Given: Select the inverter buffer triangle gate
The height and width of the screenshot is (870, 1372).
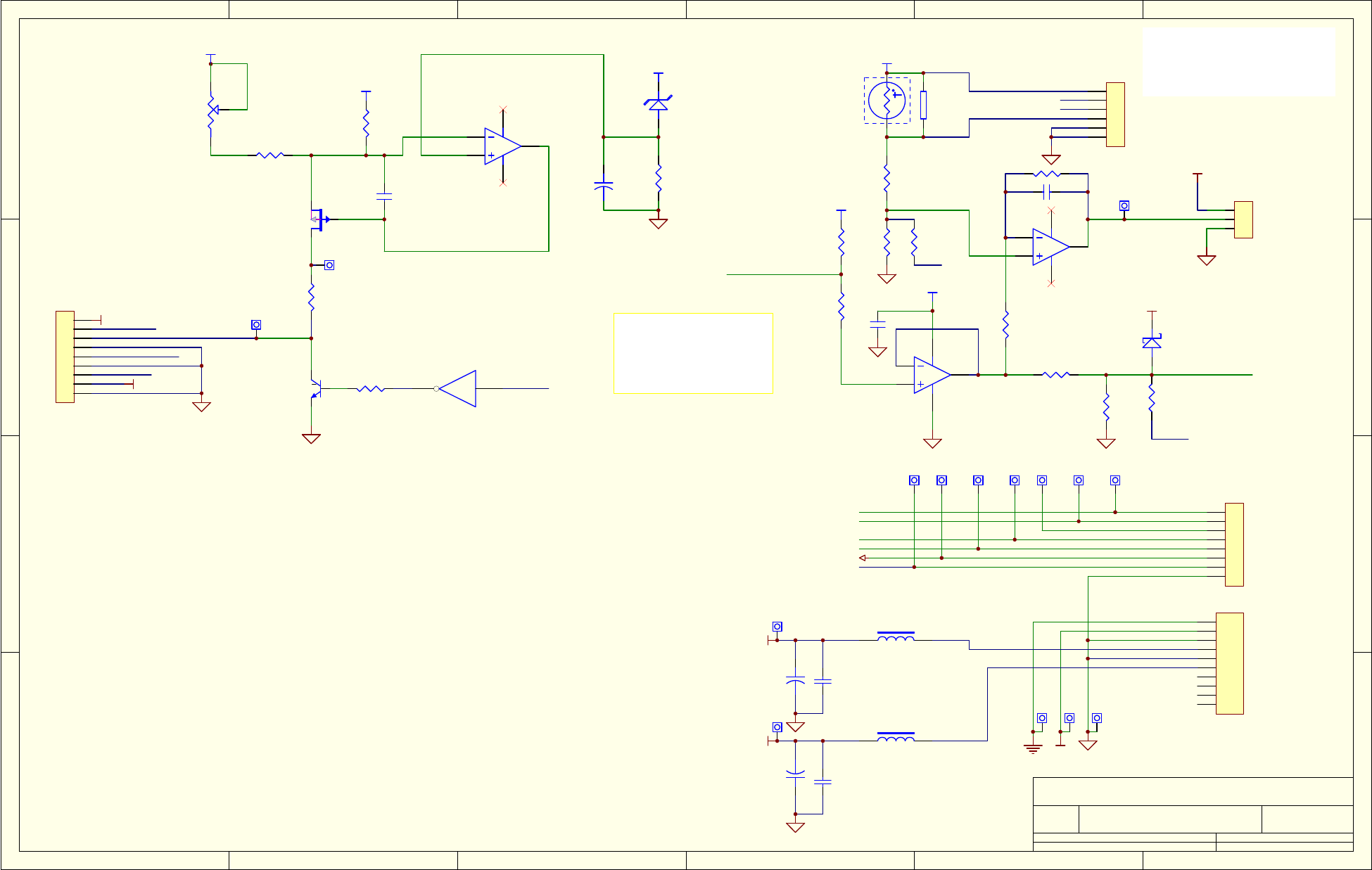Looking at the screenshot, I should [458, 389].
